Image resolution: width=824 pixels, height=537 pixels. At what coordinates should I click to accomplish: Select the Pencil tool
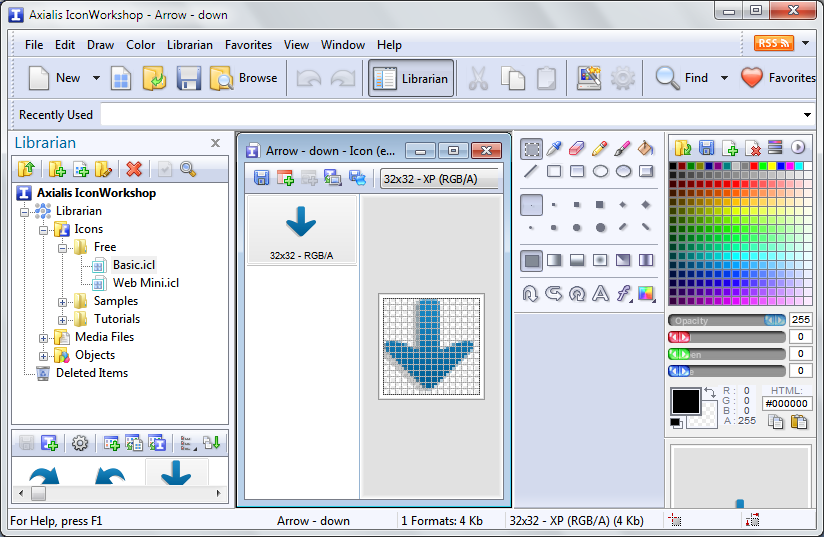(x=600, y=149)
